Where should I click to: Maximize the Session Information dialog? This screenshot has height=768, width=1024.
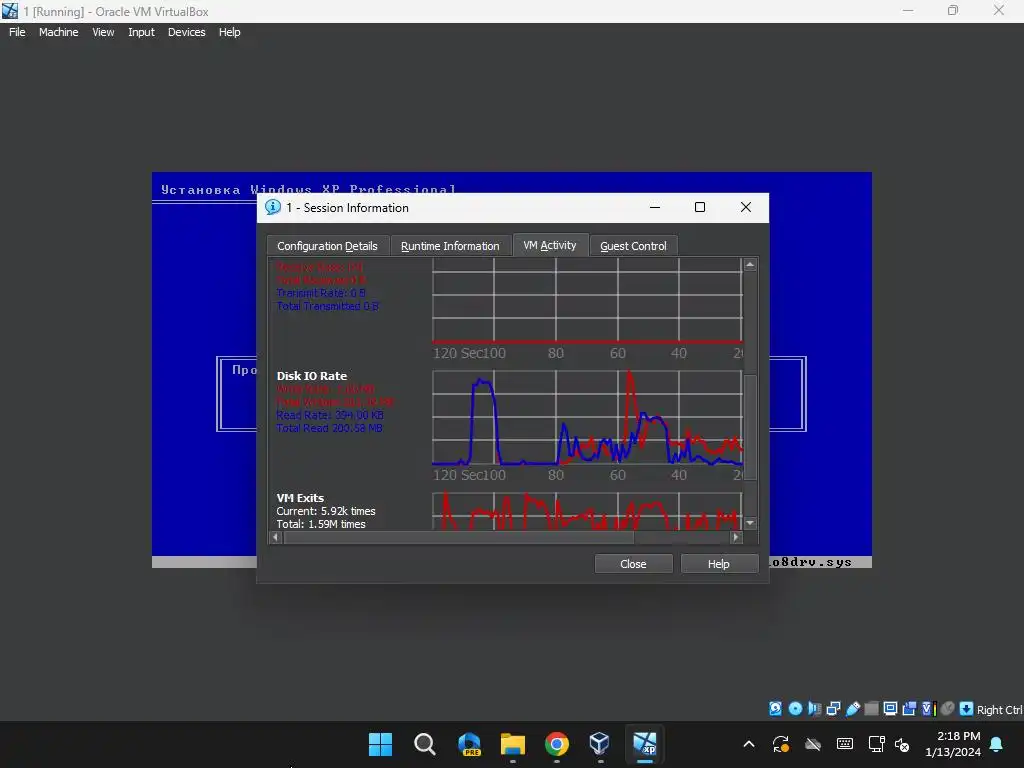pyautogui.click(x=699, y=207)
